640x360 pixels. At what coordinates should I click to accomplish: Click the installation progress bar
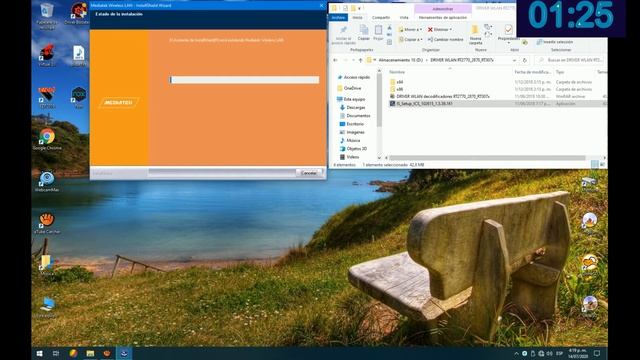click(244, 80)
